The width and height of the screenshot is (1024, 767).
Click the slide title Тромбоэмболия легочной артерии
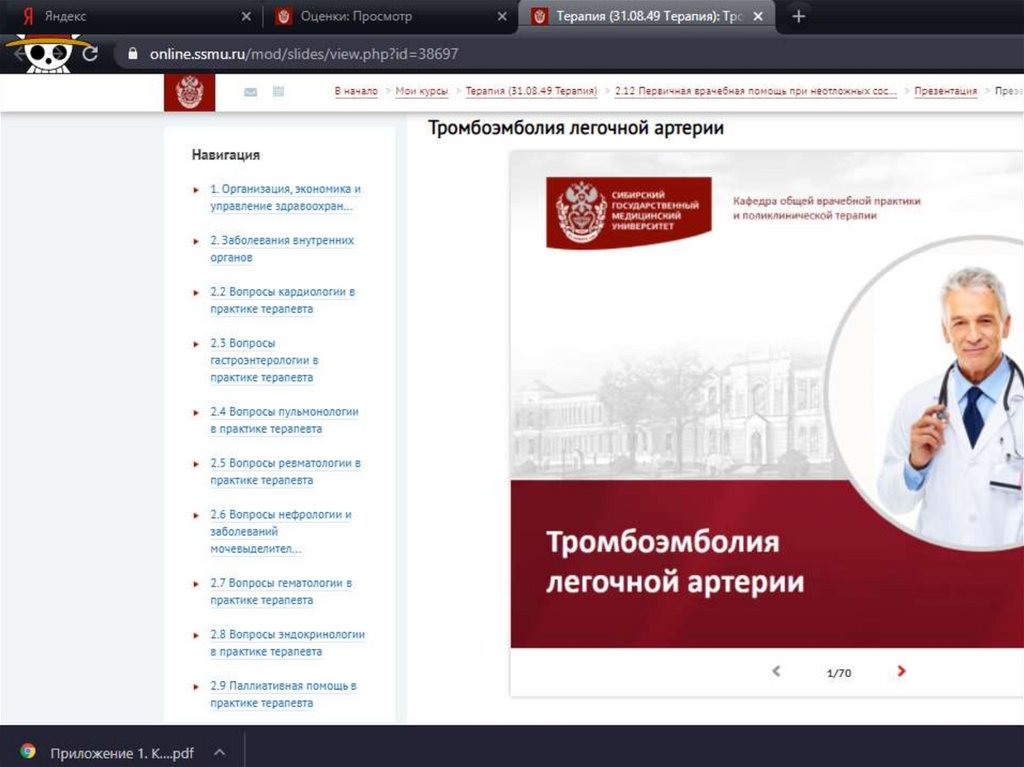click(x=675, y=561)
